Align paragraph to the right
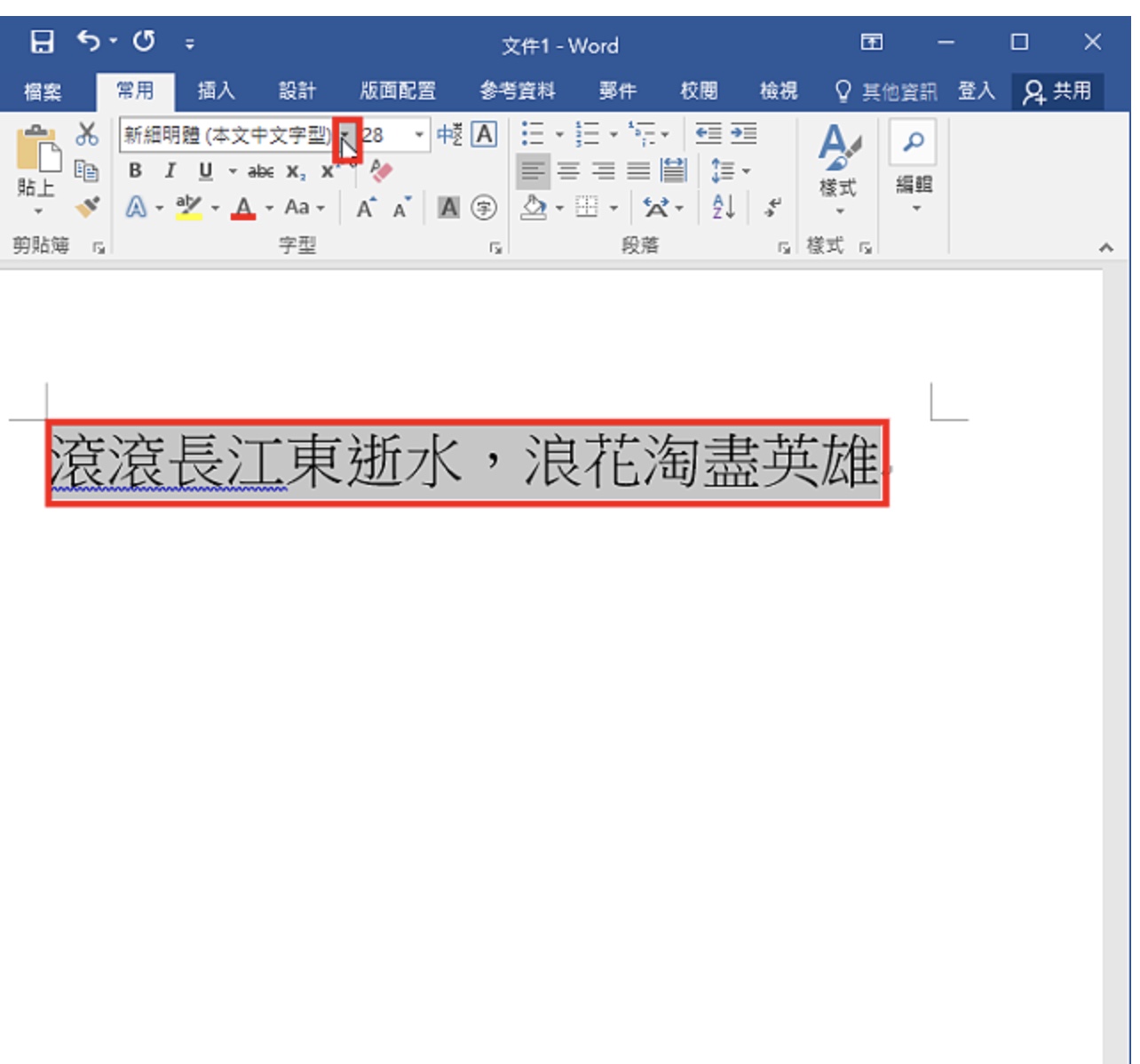This screenshot has height=1064, width=1140. click(604, 171)
